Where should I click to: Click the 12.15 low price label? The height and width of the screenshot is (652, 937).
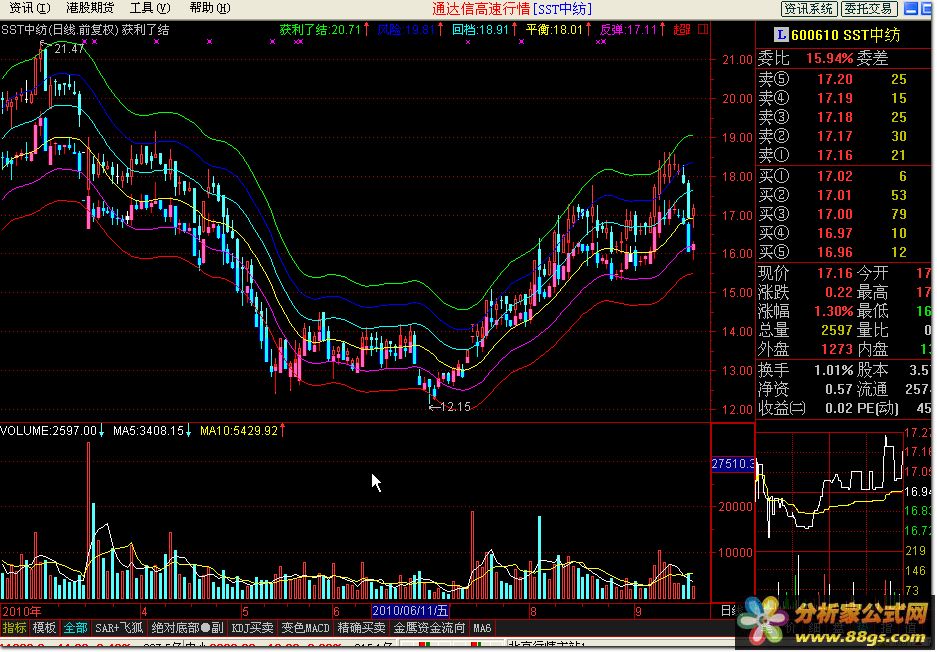(455, 407)
